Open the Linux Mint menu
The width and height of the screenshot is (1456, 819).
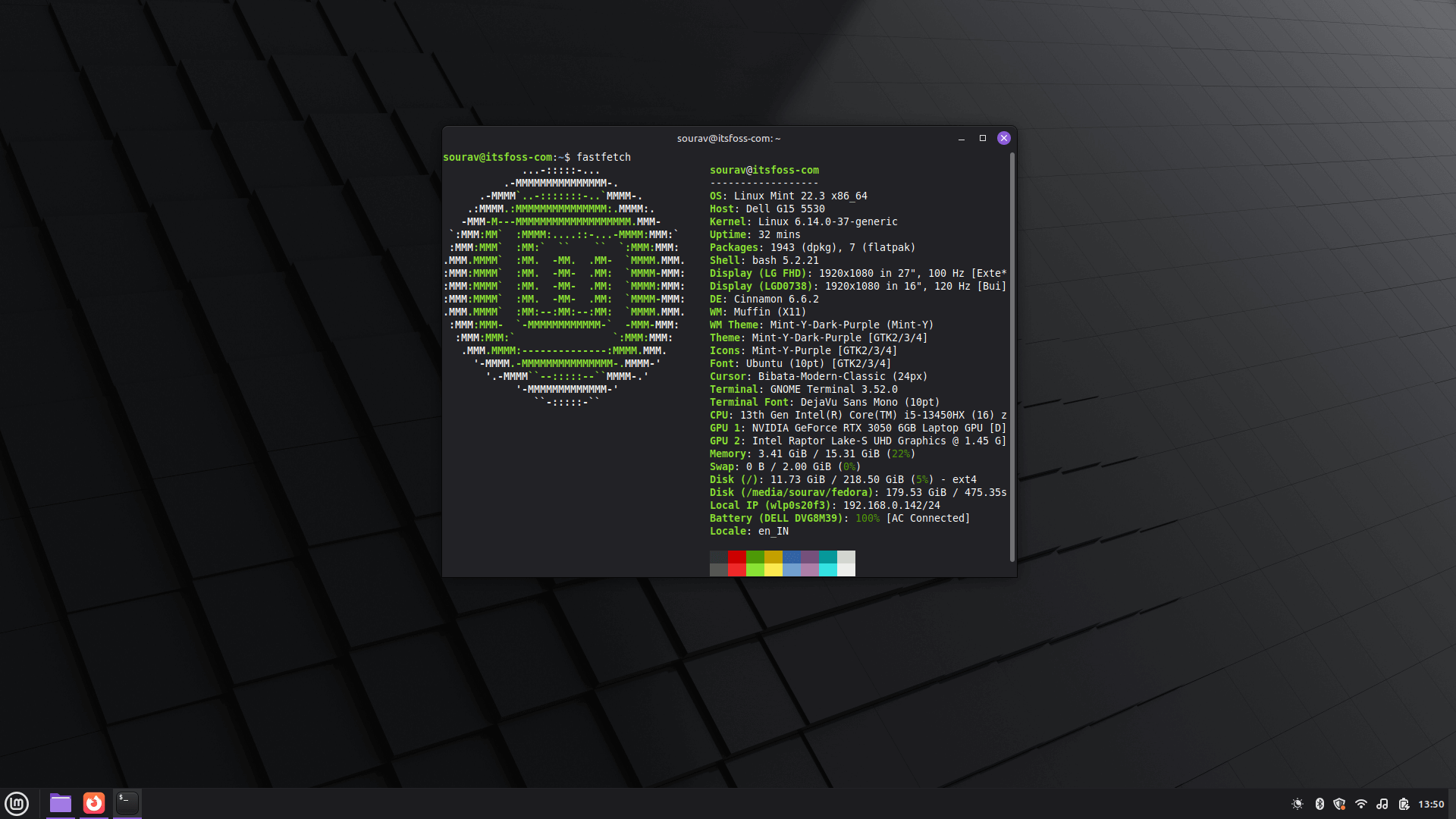click(17, 803)
